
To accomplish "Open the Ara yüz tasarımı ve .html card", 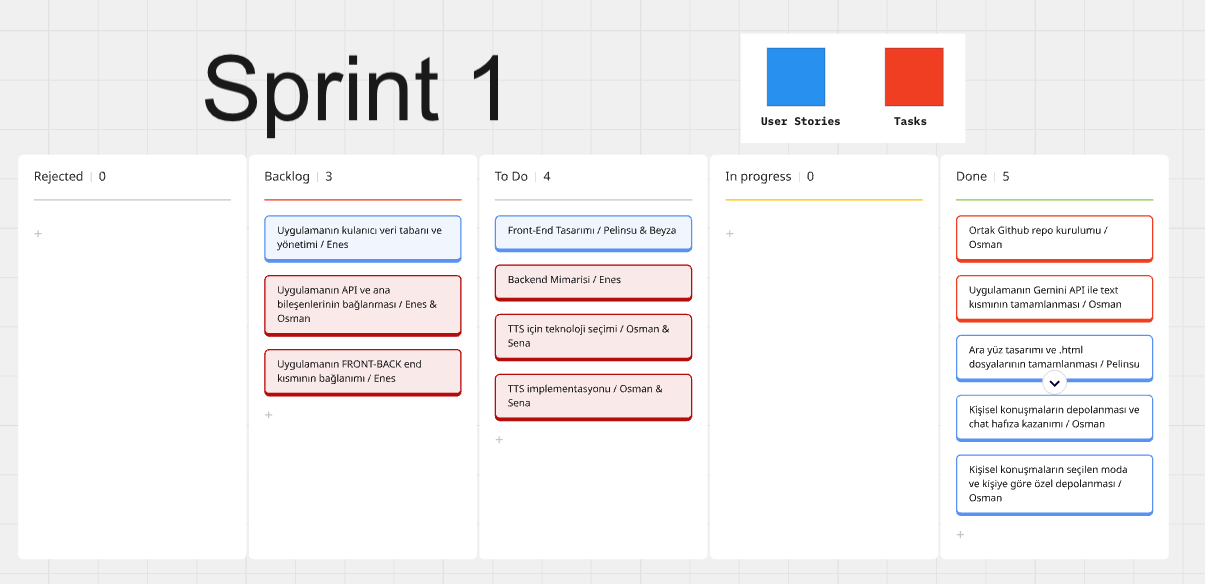I will click(x=1055, y=358).
